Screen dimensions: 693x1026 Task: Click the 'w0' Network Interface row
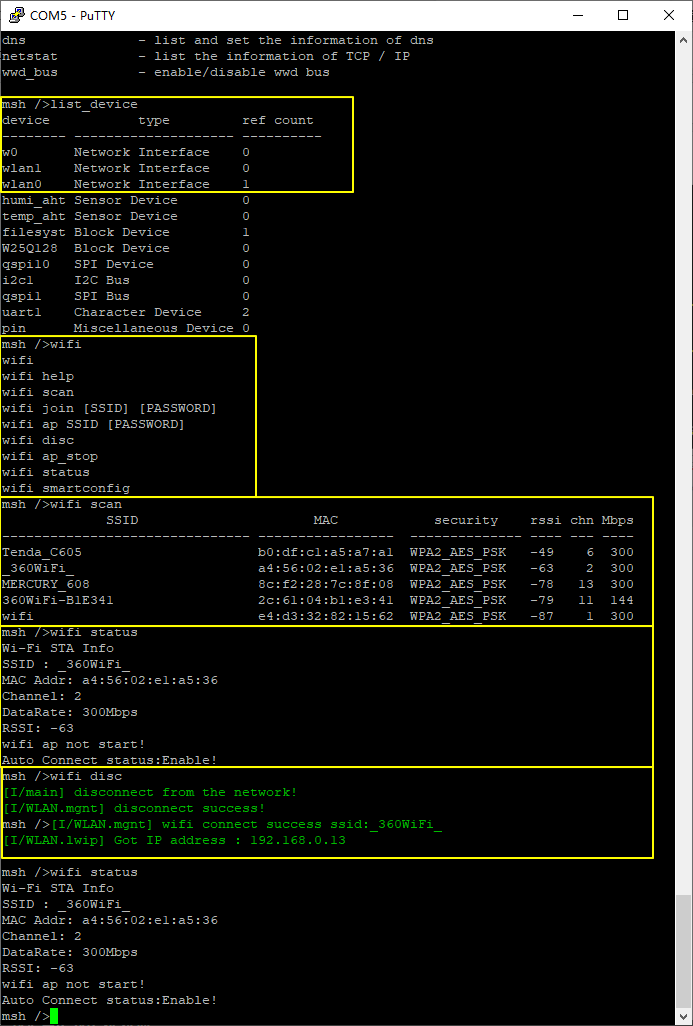[x=126, y=152]
